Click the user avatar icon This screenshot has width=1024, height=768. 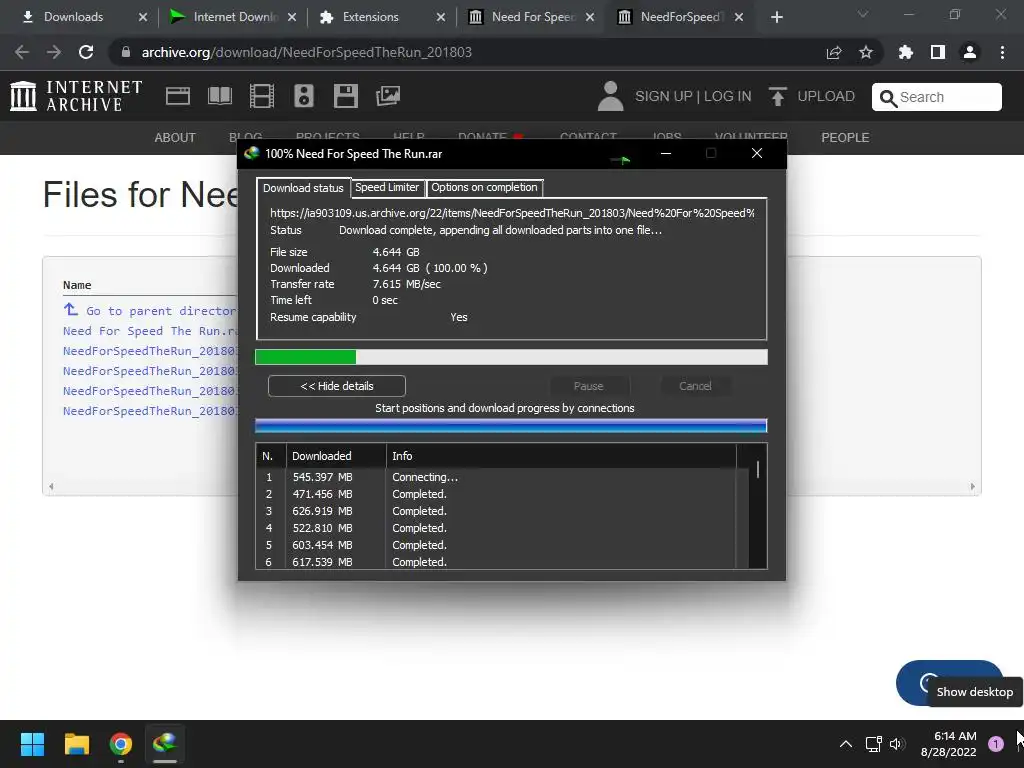[611, 96]
